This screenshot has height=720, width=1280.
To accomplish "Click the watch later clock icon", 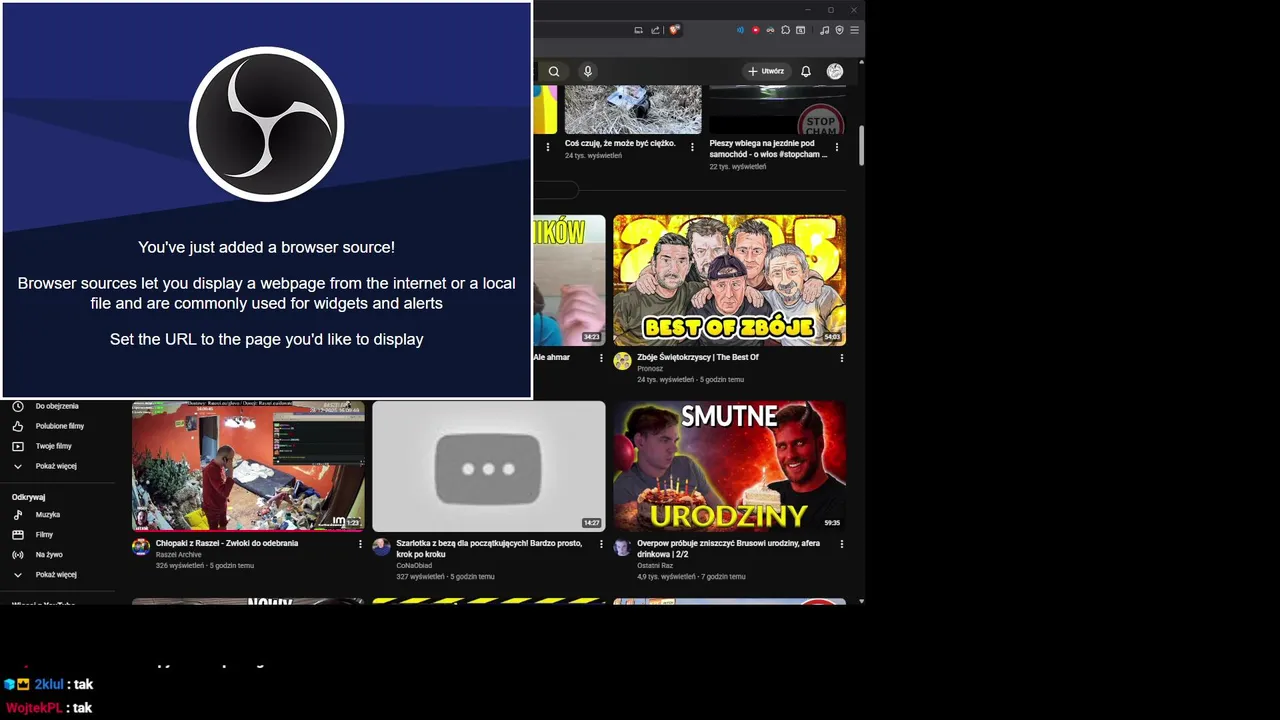I will (x=17, y=406).
